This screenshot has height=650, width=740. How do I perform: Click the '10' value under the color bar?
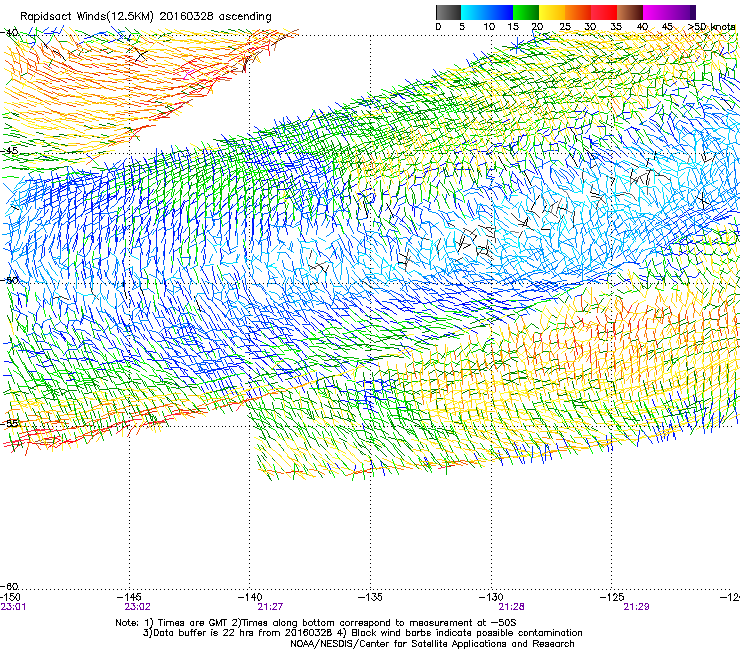pyautogui.click(x=489, y=27)
